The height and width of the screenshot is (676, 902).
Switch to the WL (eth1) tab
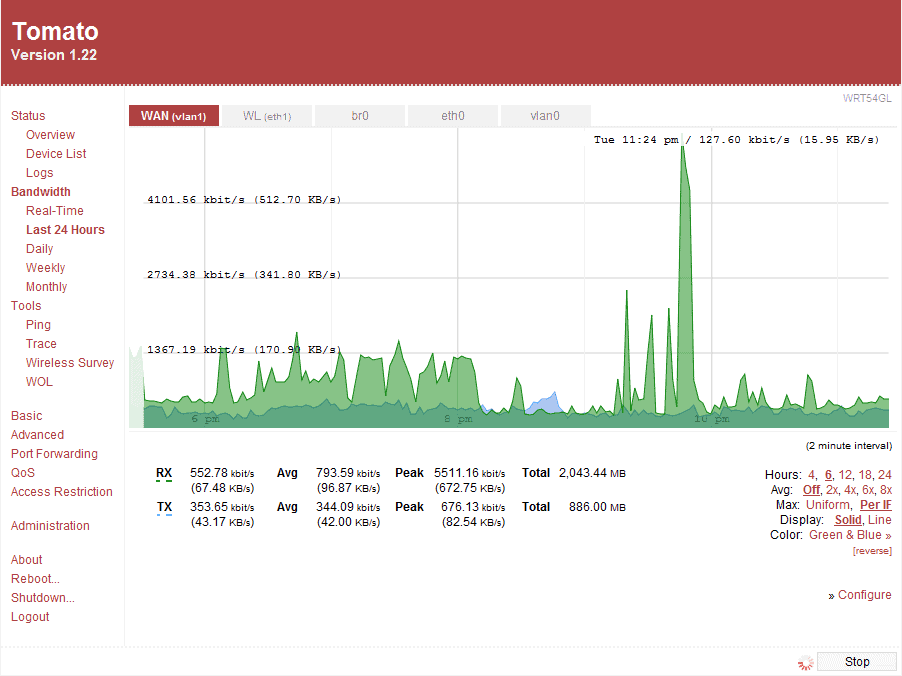click(x=266, y=116)
